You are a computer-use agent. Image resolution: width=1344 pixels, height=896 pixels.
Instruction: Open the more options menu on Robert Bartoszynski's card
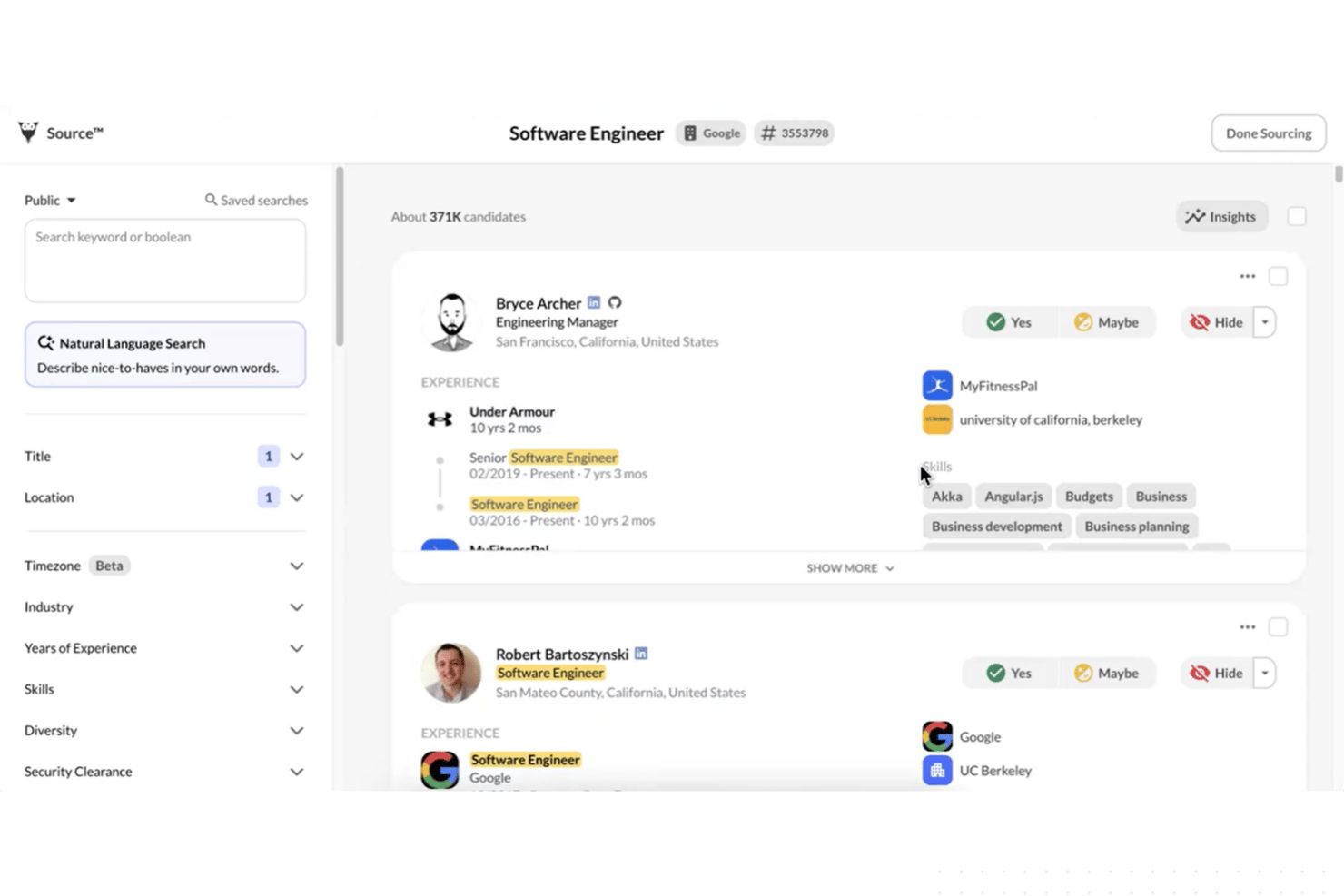tap(1248, 627)
